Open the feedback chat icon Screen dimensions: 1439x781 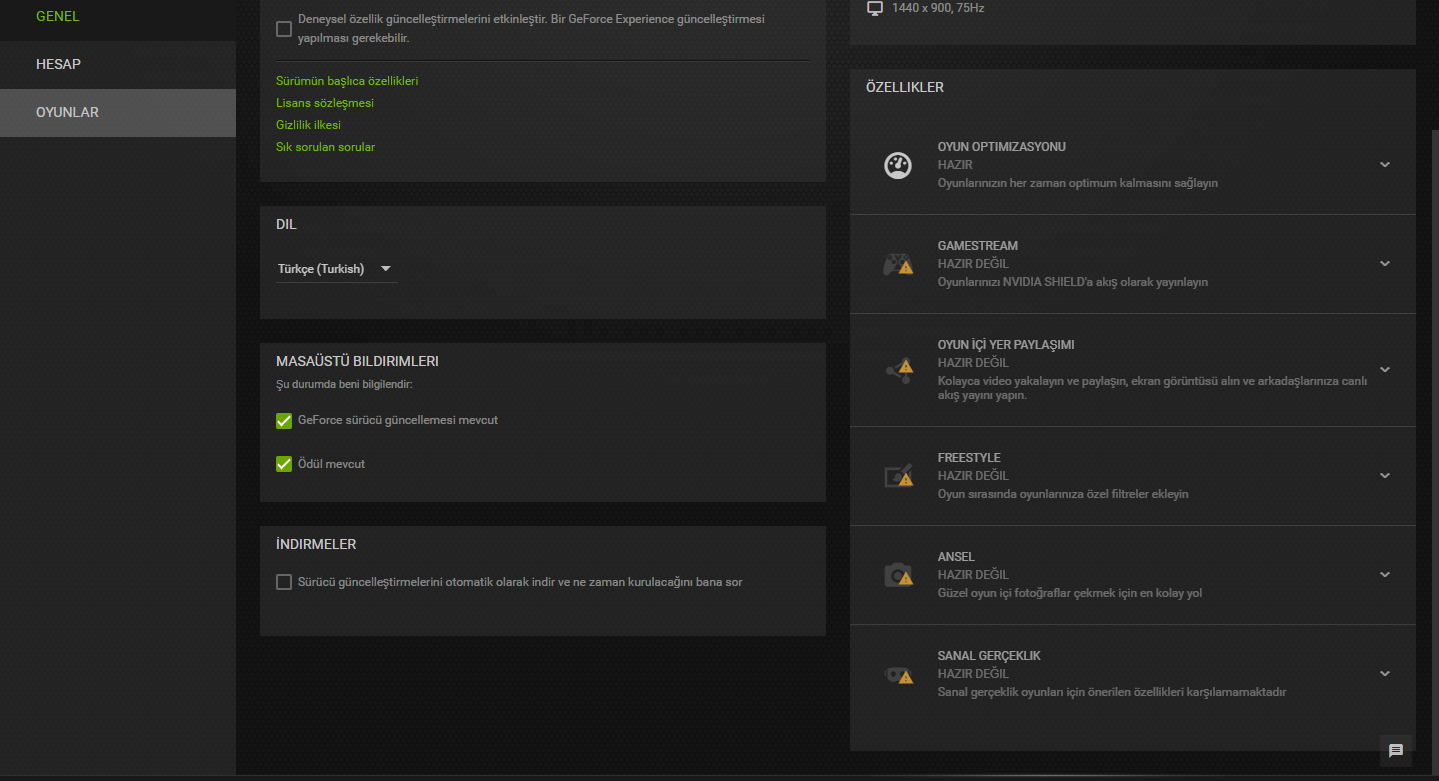tap(1396, 751)
